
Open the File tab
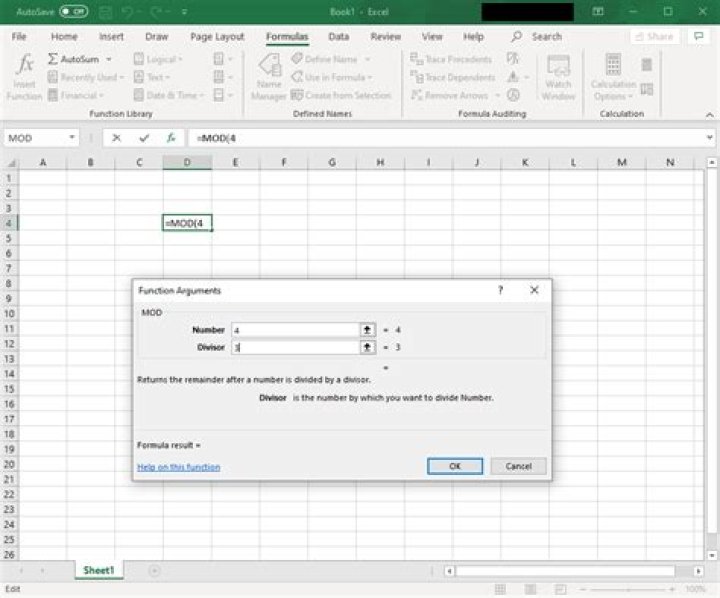click(19, 36)
